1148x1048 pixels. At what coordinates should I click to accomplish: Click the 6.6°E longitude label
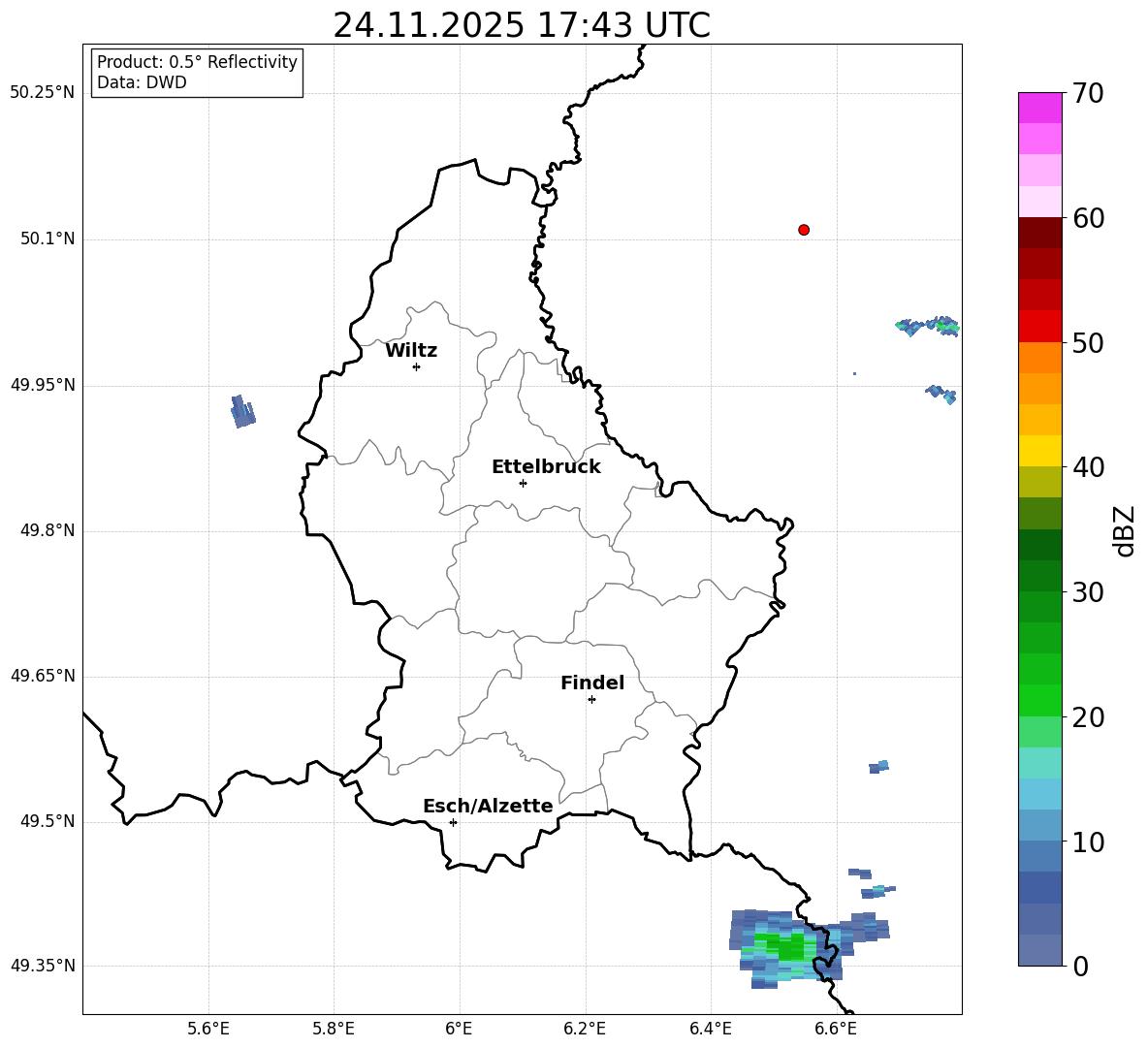(x=836, y=1029)
